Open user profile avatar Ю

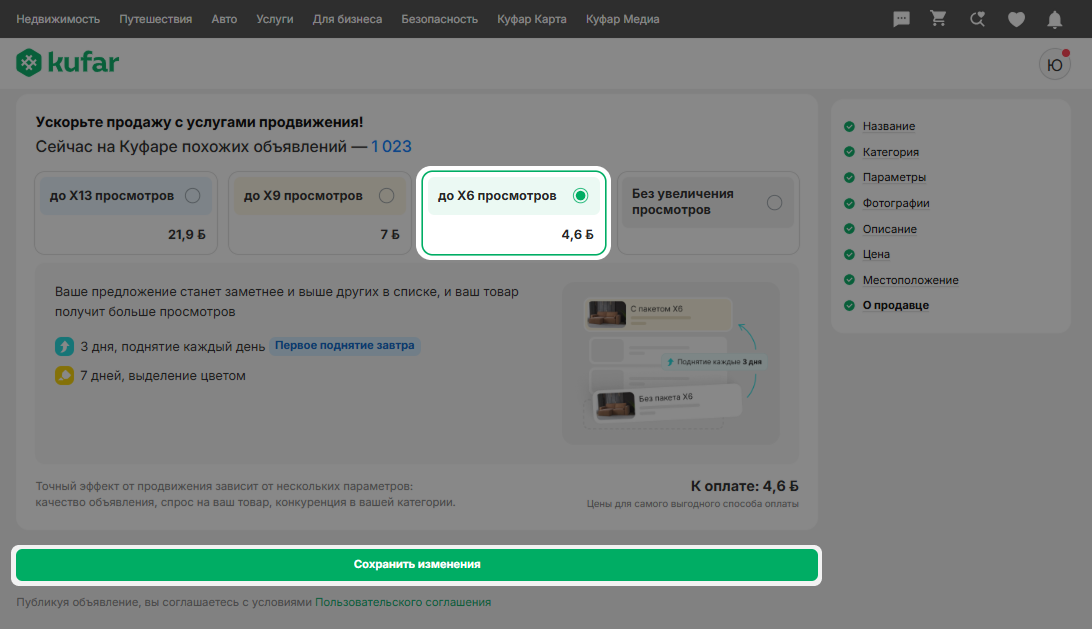1054,65
